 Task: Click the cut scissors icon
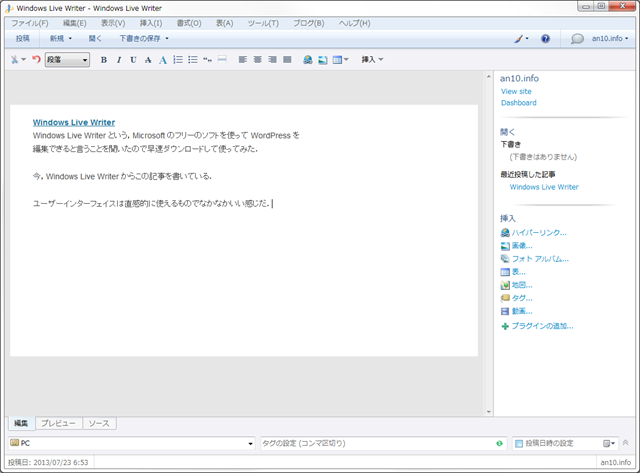[14, 60]
